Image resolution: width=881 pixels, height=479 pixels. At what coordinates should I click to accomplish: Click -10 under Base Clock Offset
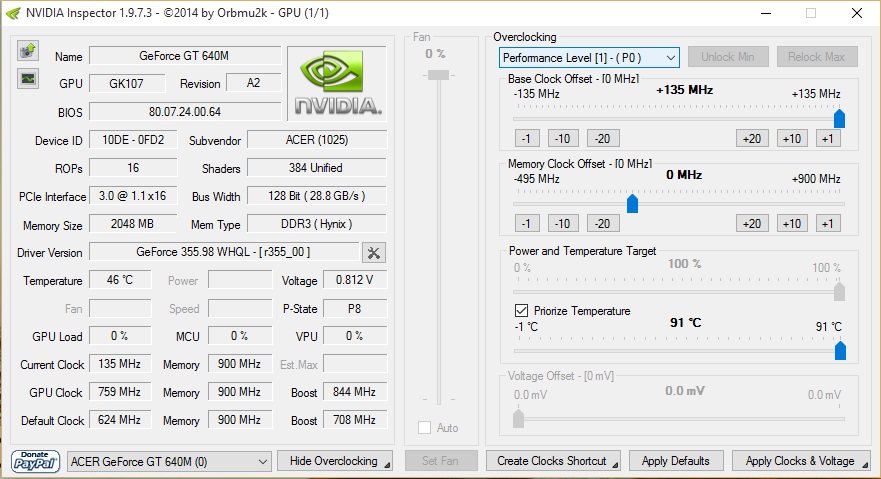coord(563,138)
